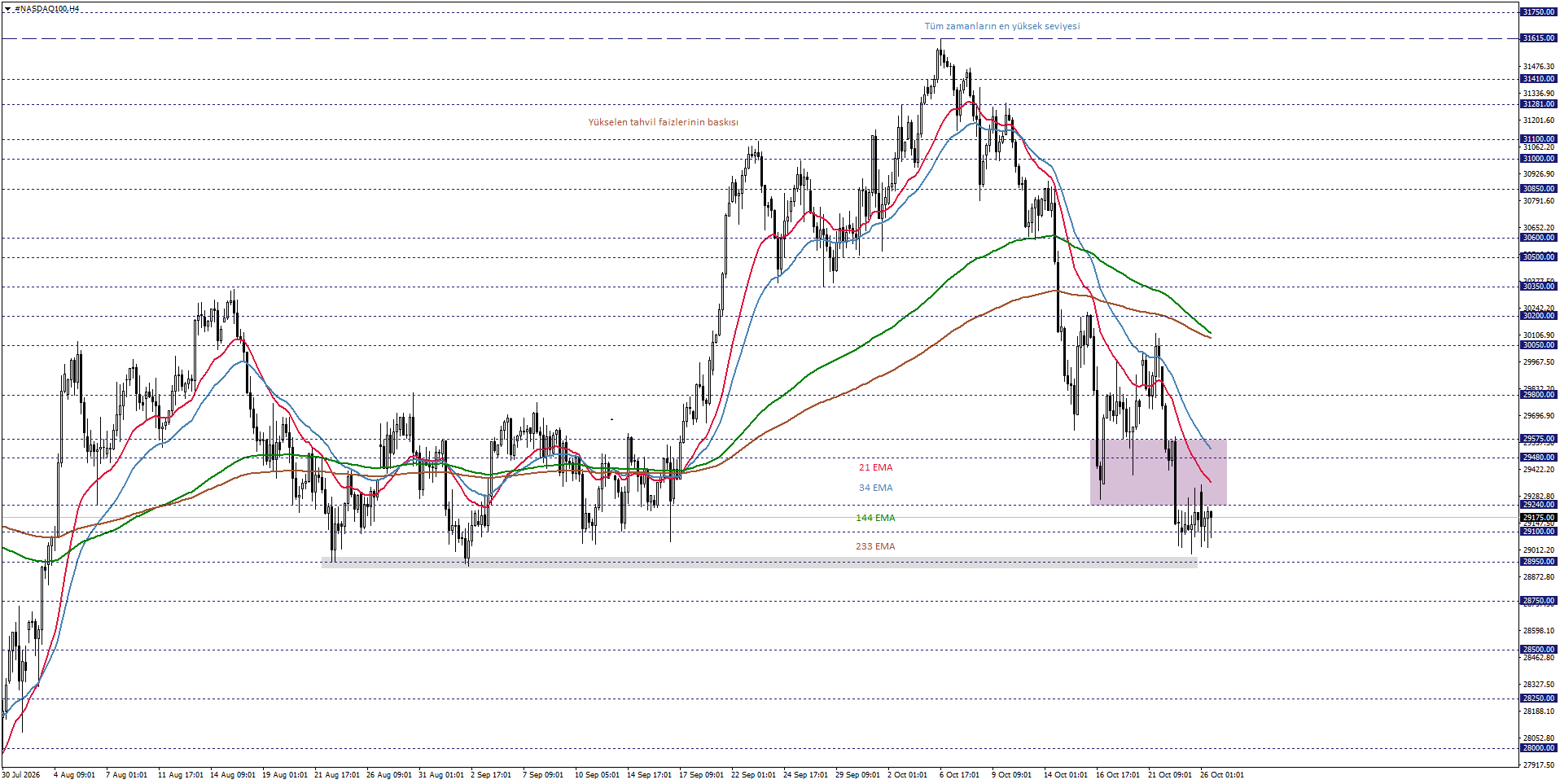Click the #NASDAQ100,H4 chart title
The height and width of the screenshot is (784, 1560).
point(46,9)
